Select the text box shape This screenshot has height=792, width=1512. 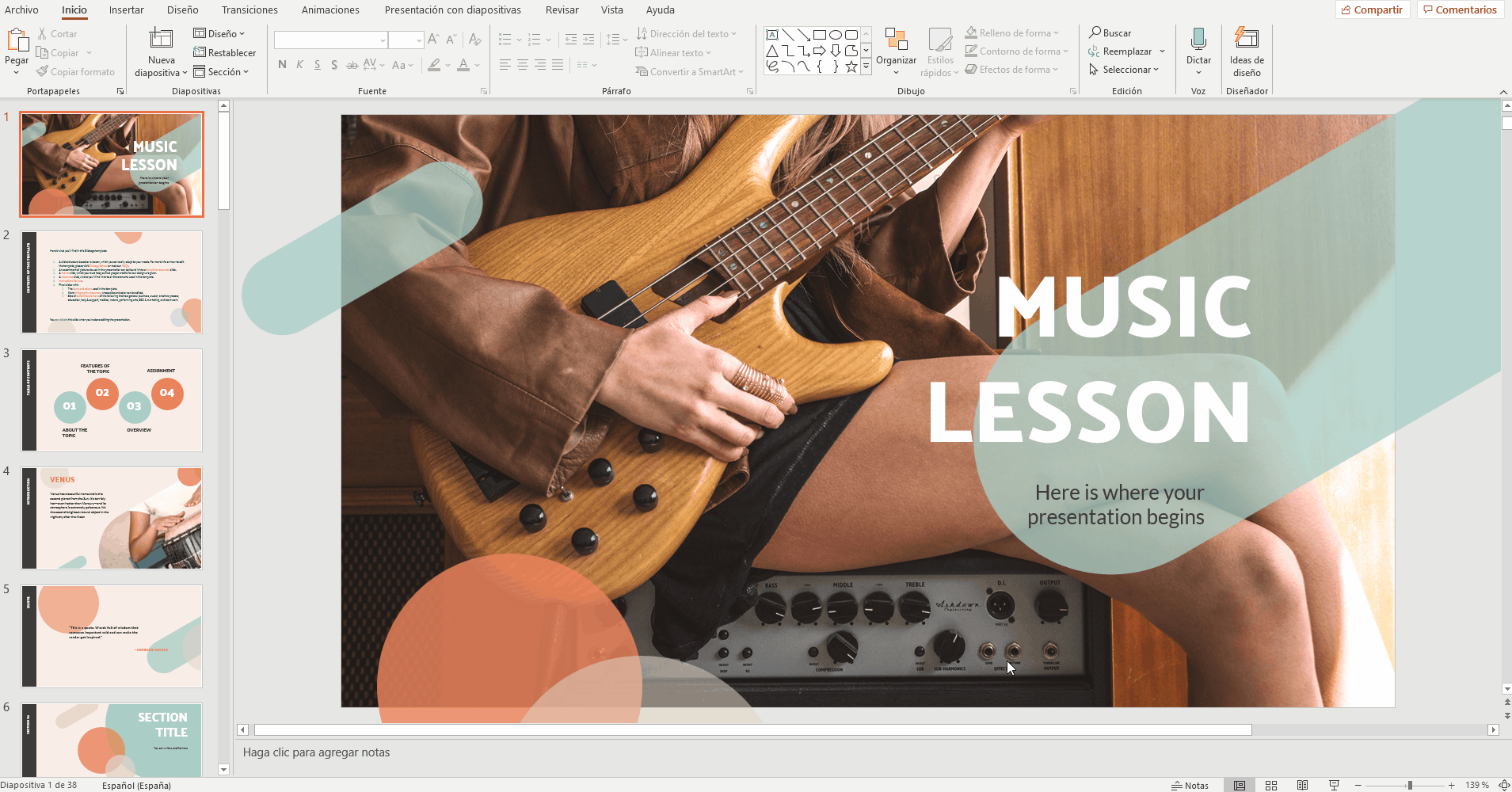(772, 35)
